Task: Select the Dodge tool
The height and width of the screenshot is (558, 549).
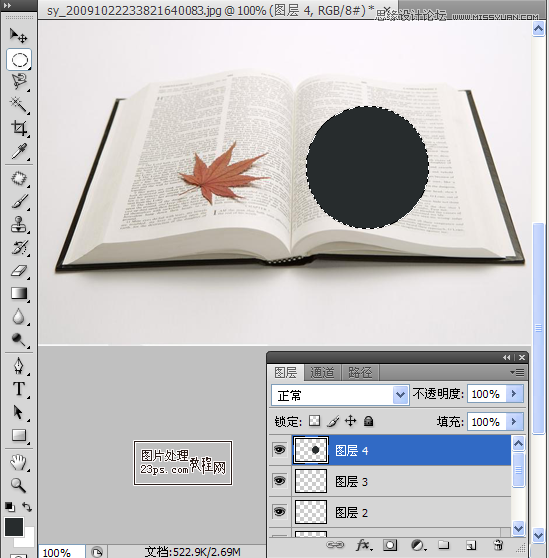Action: click(x=19, y=340)
